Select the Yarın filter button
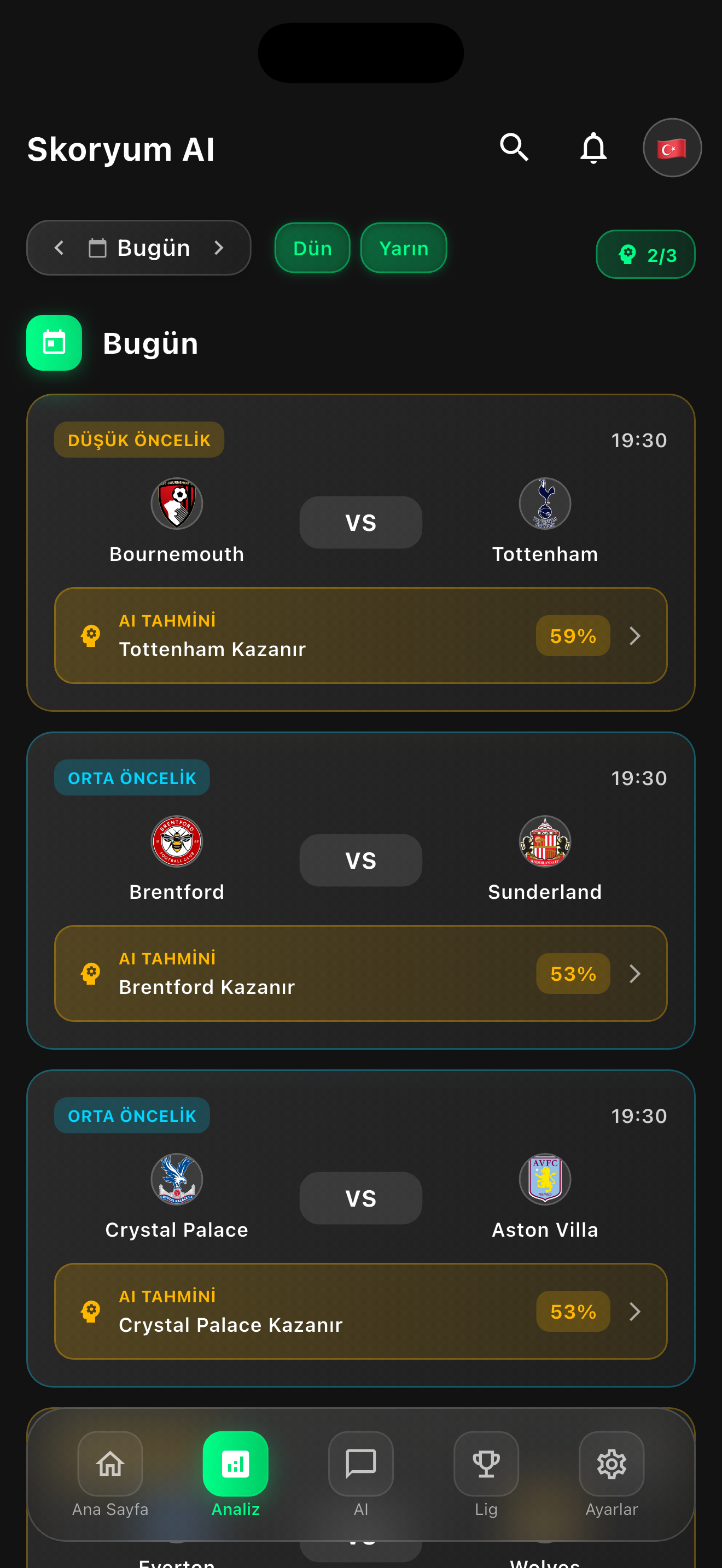The image size is (722, 1568). [403, 248]
